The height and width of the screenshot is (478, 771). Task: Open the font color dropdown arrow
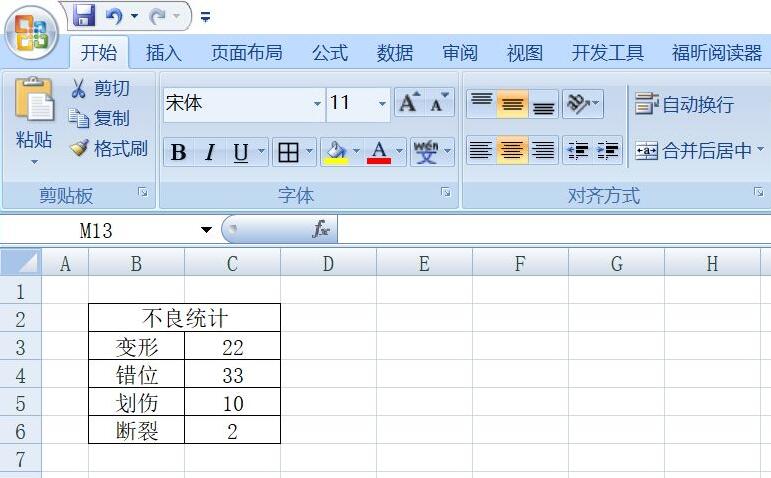click(400, 151)
